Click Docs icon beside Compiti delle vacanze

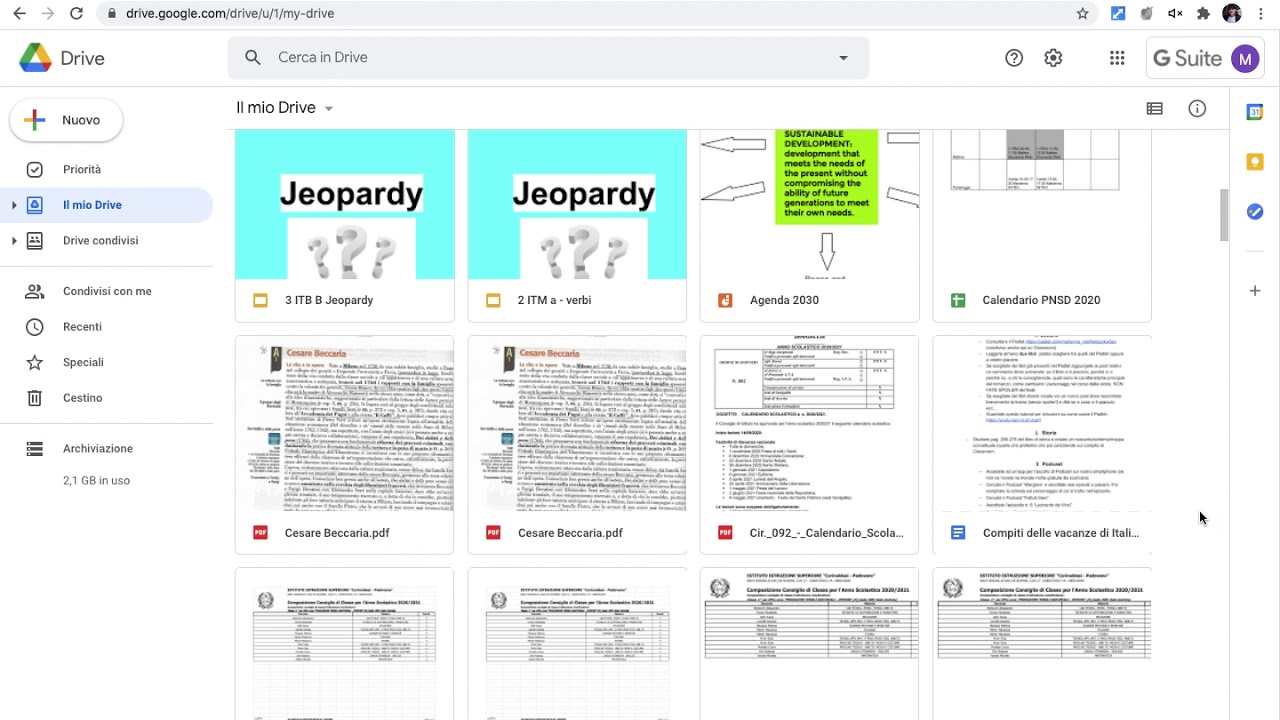click(958, 533)
